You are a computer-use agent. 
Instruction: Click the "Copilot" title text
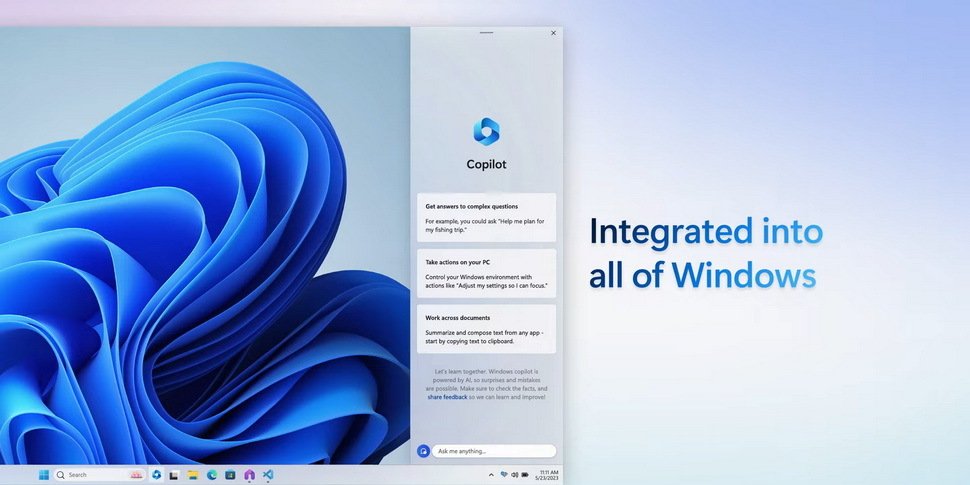[486, 165]
